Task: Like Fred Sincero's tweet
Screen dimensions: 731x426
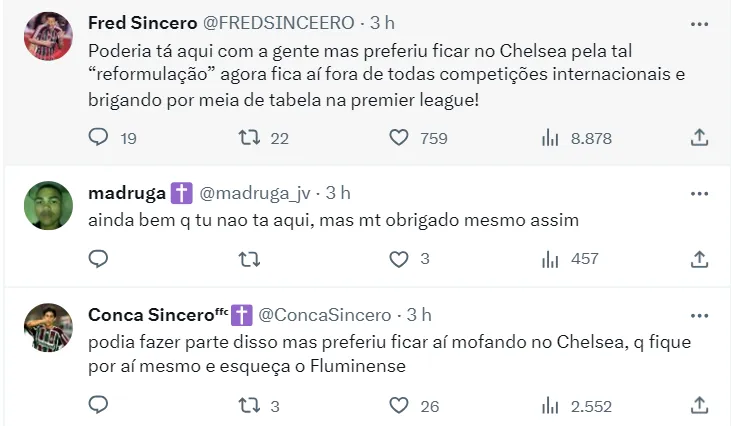Action: [399, 138]
